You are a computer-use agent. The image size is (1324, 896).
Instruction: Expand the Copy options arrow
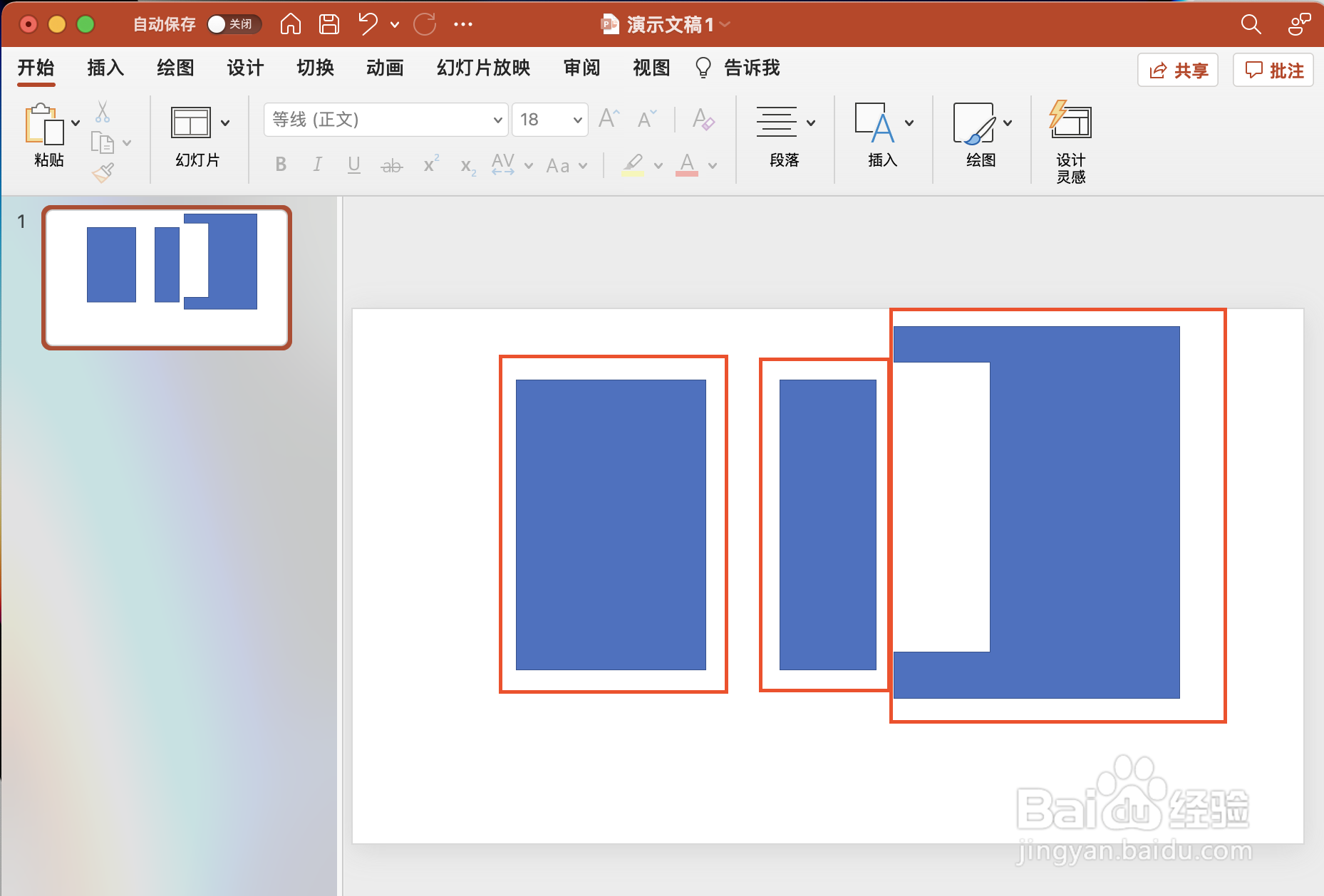tap(127, 143)
